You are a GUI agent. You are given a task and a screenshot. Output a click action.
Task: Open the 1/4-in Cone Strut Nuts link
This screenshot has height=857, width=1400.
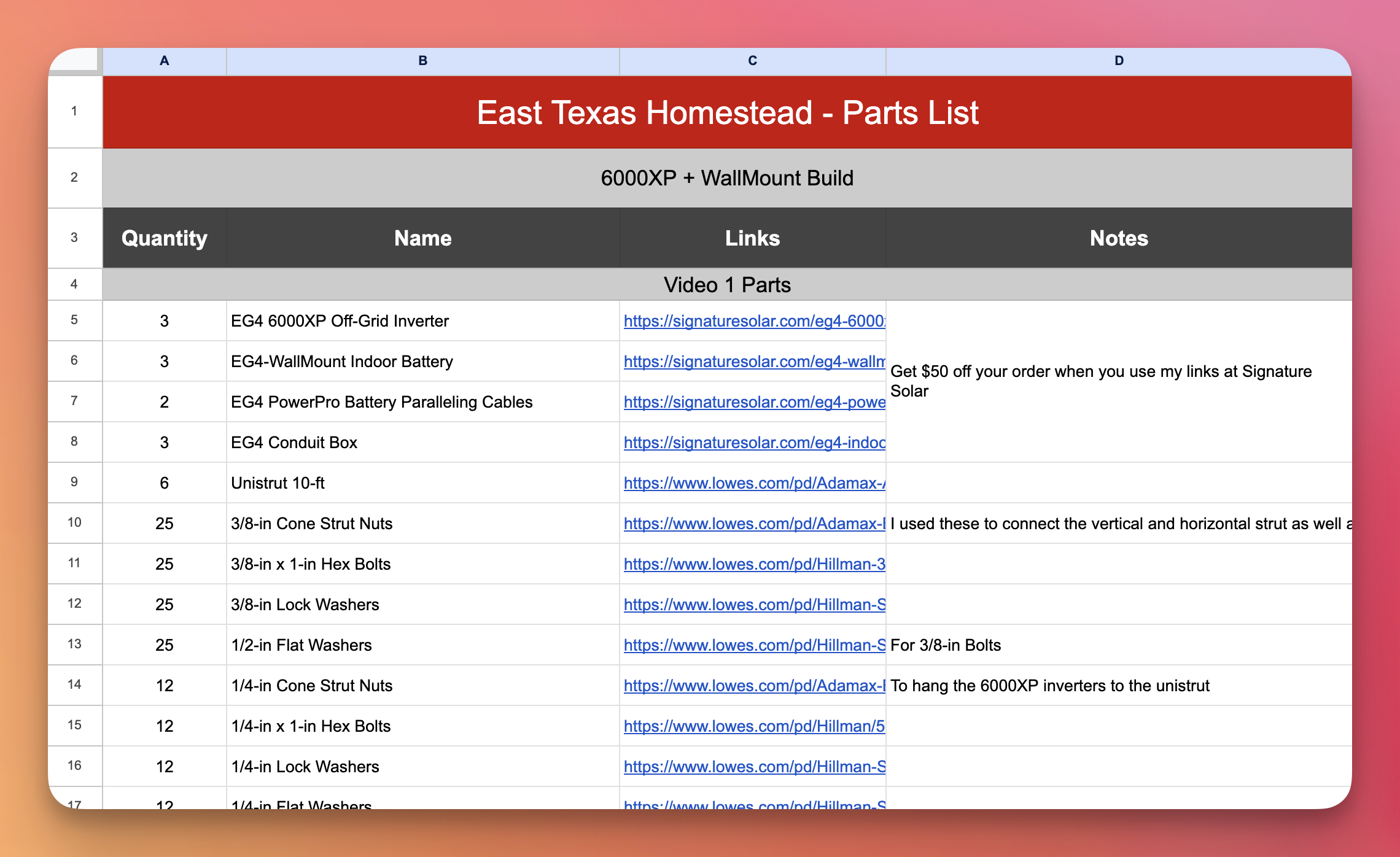tap(754, 686)
